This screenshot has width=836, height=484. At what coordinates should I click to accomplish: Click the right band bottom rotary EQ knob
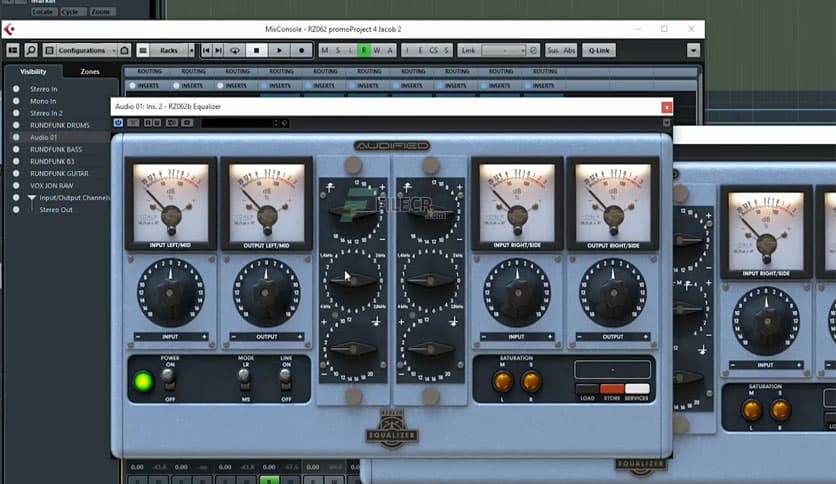[x=430, y=349]
